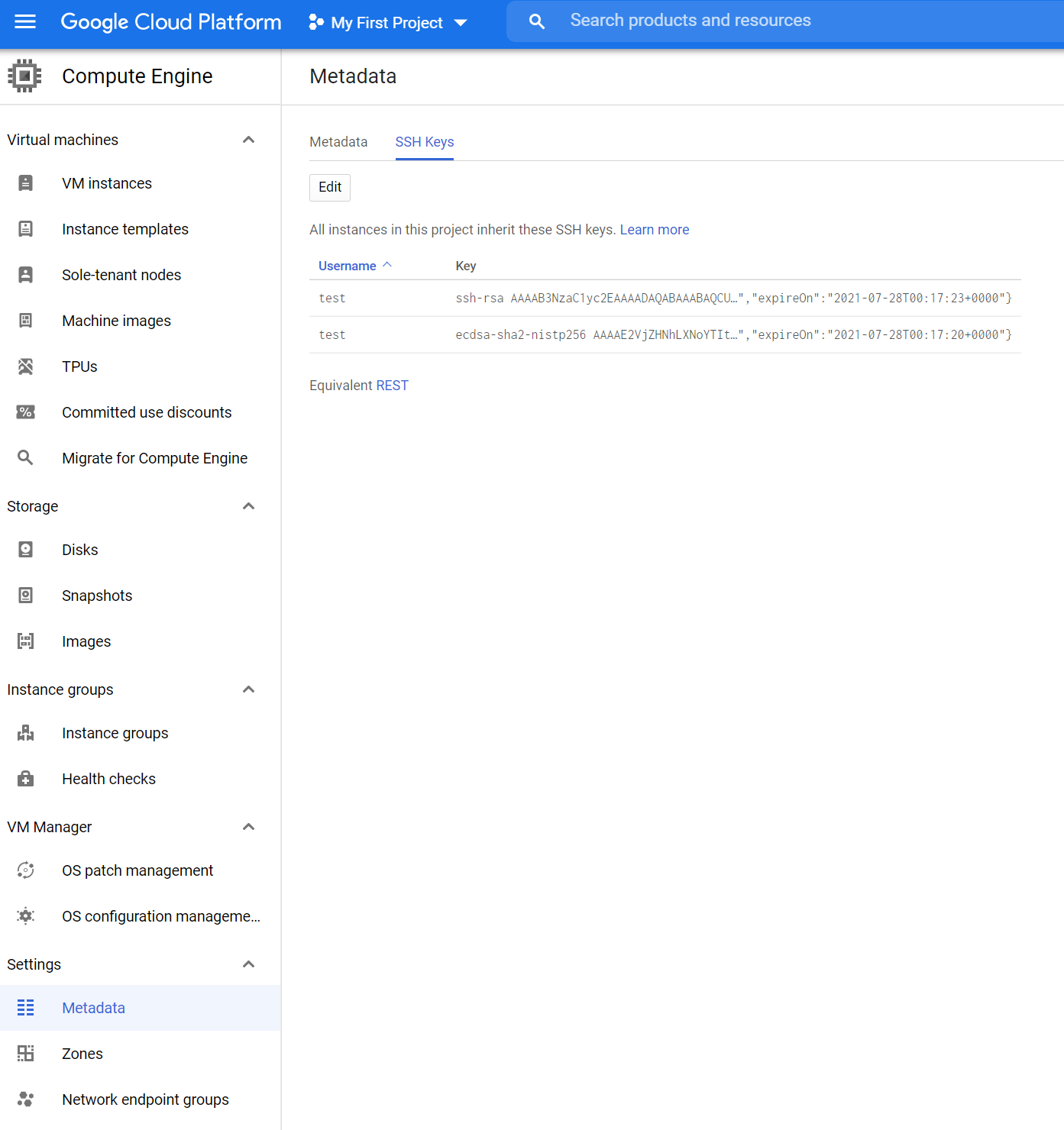Open Network endpoint groups page
This screenshot has width=1064, height=1130.
[146, 1099]
